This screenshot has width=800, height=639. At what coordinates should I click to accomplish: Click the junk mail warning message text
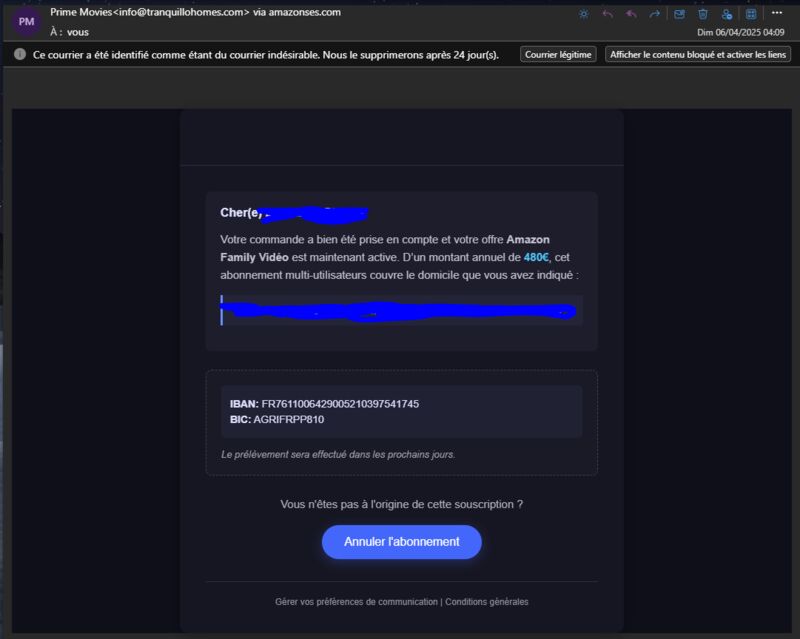(x=266, y=55)
